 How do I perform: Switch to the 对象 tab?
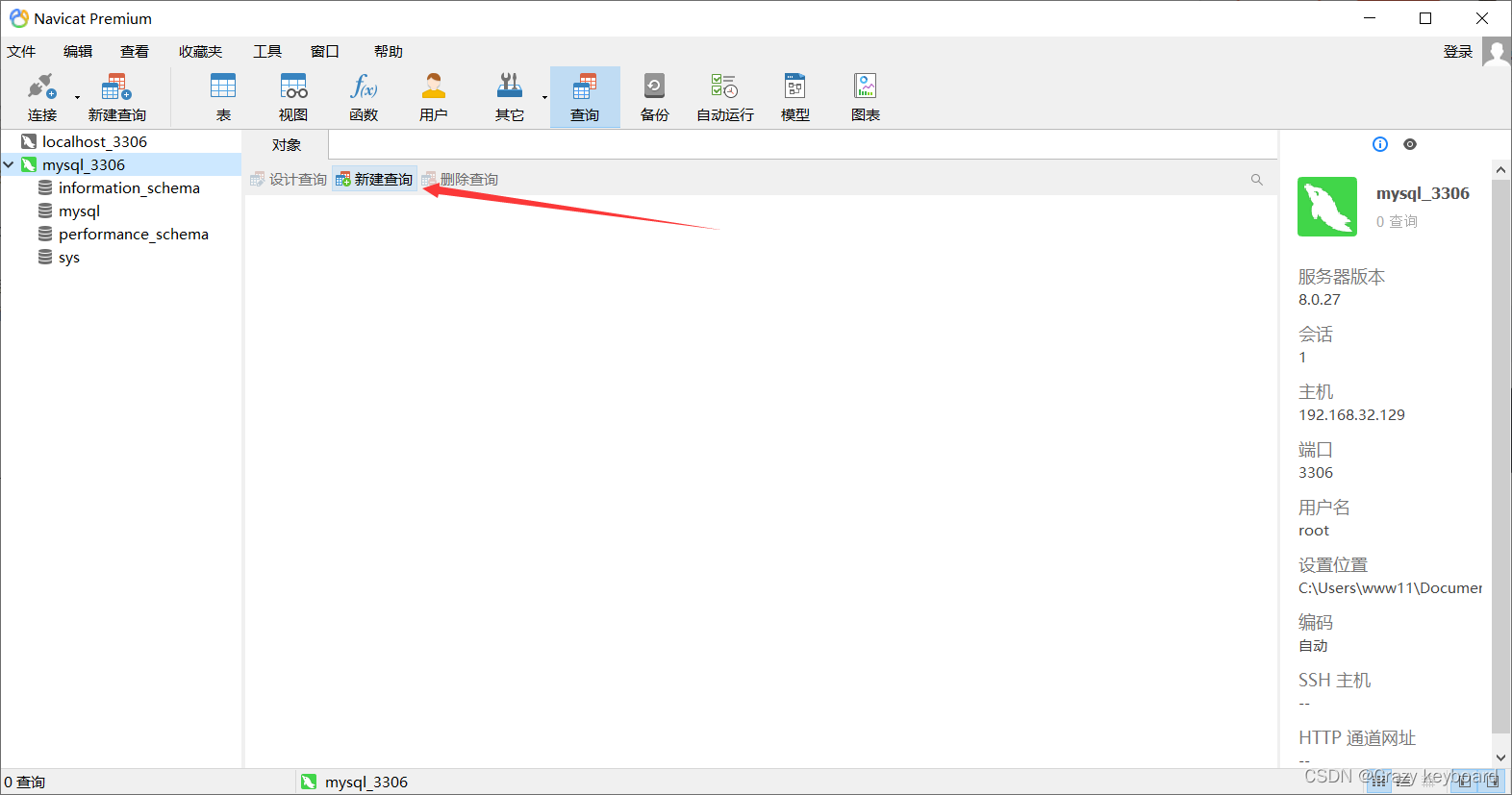(x=287, y=145)
